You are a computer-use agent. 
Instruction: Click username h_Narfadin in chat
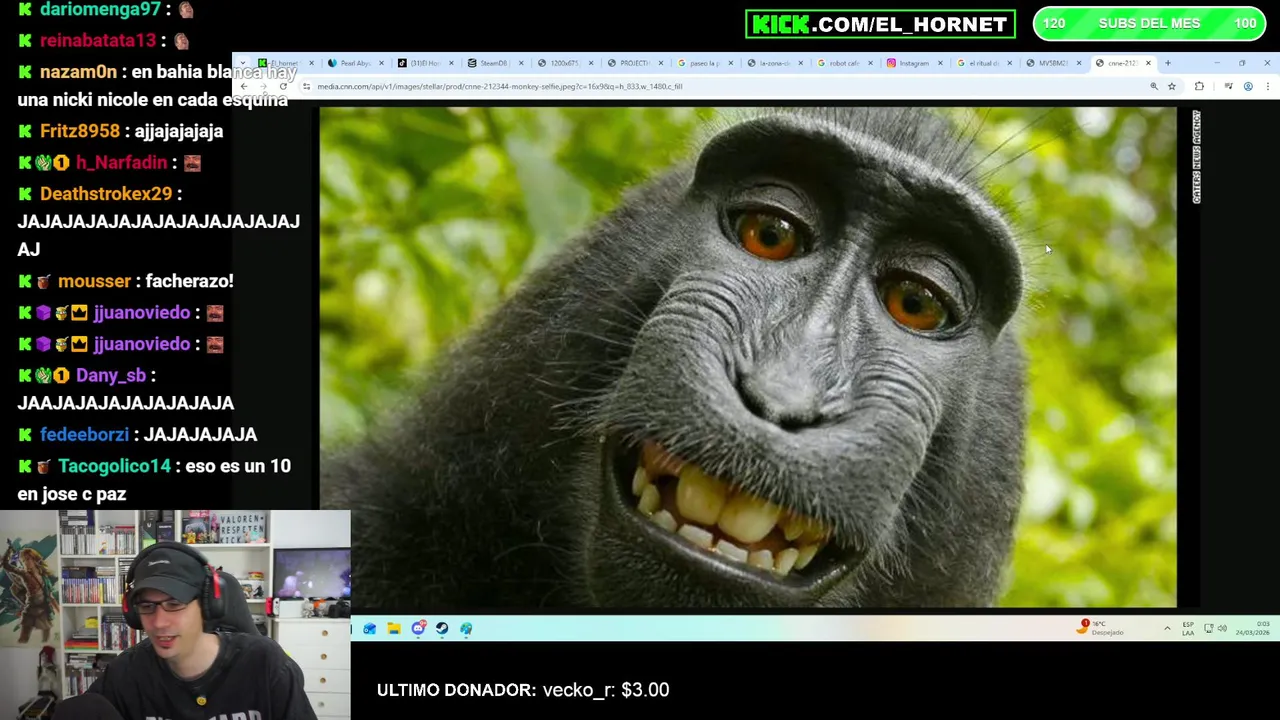(121, 162)
